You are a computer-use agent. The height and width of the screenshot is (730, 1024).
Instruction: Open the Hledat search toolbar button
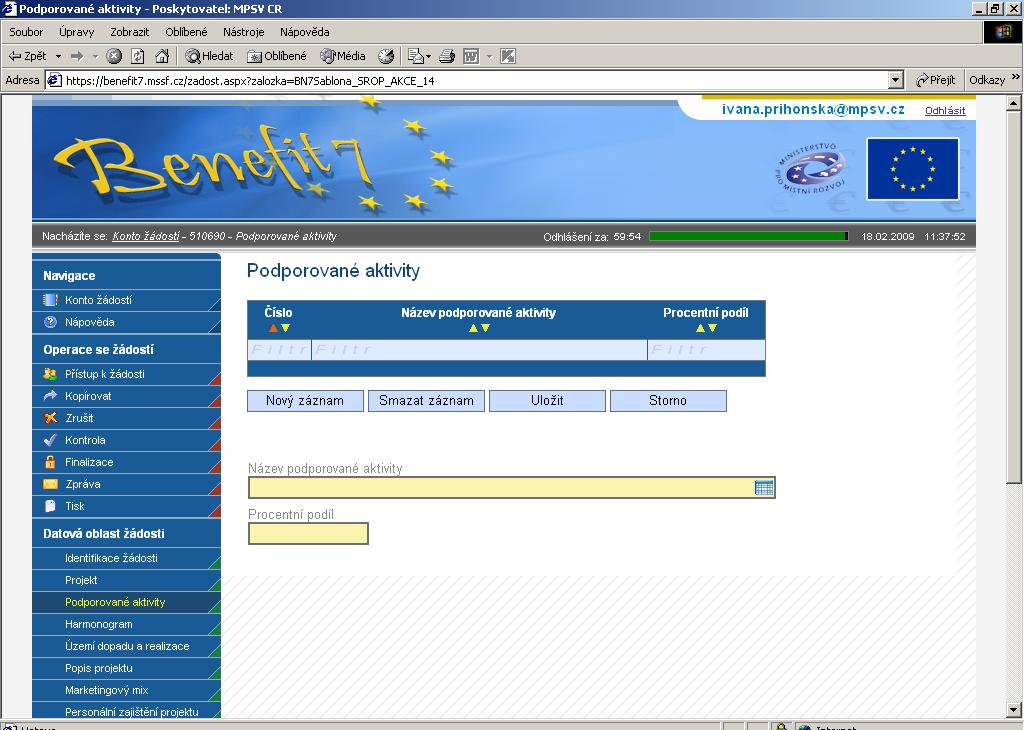point(209,56)
